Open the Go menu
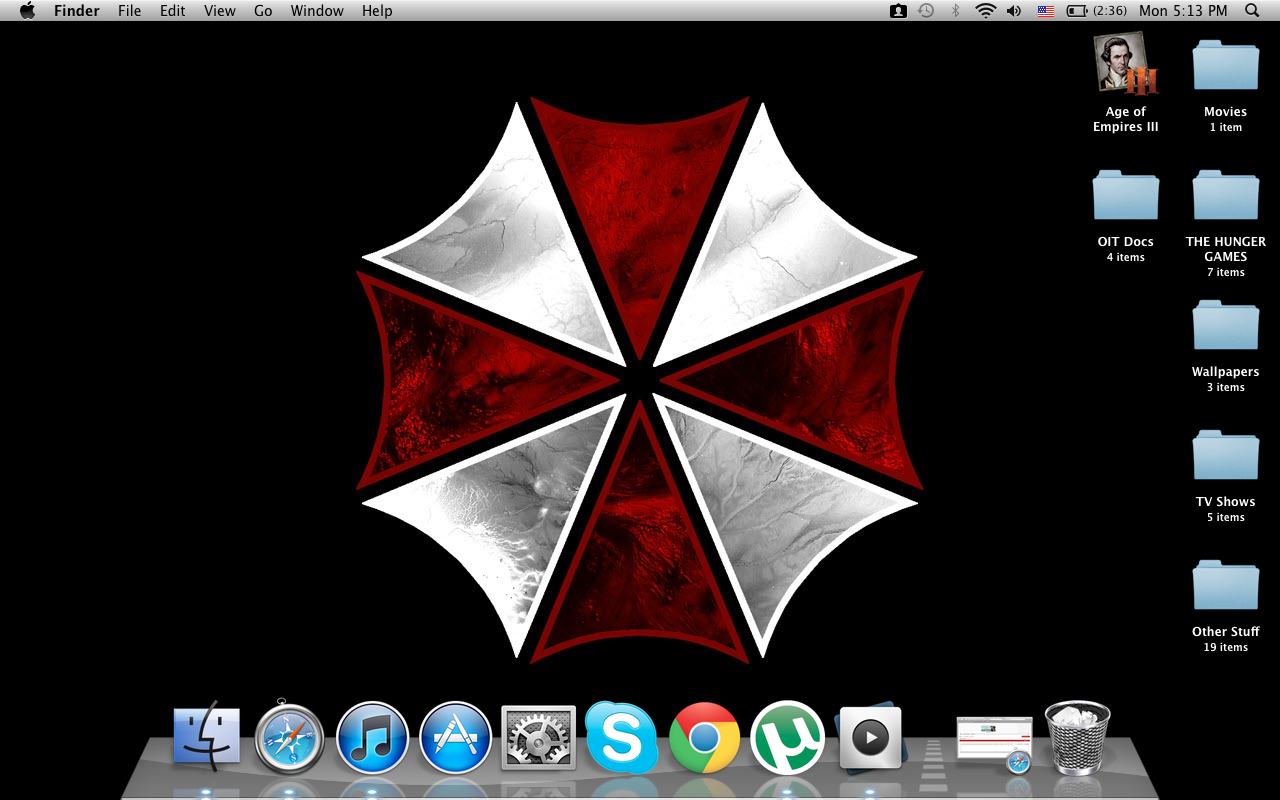Image resolution: width=1280 pixels, height=800 pixels. [263, 11]
